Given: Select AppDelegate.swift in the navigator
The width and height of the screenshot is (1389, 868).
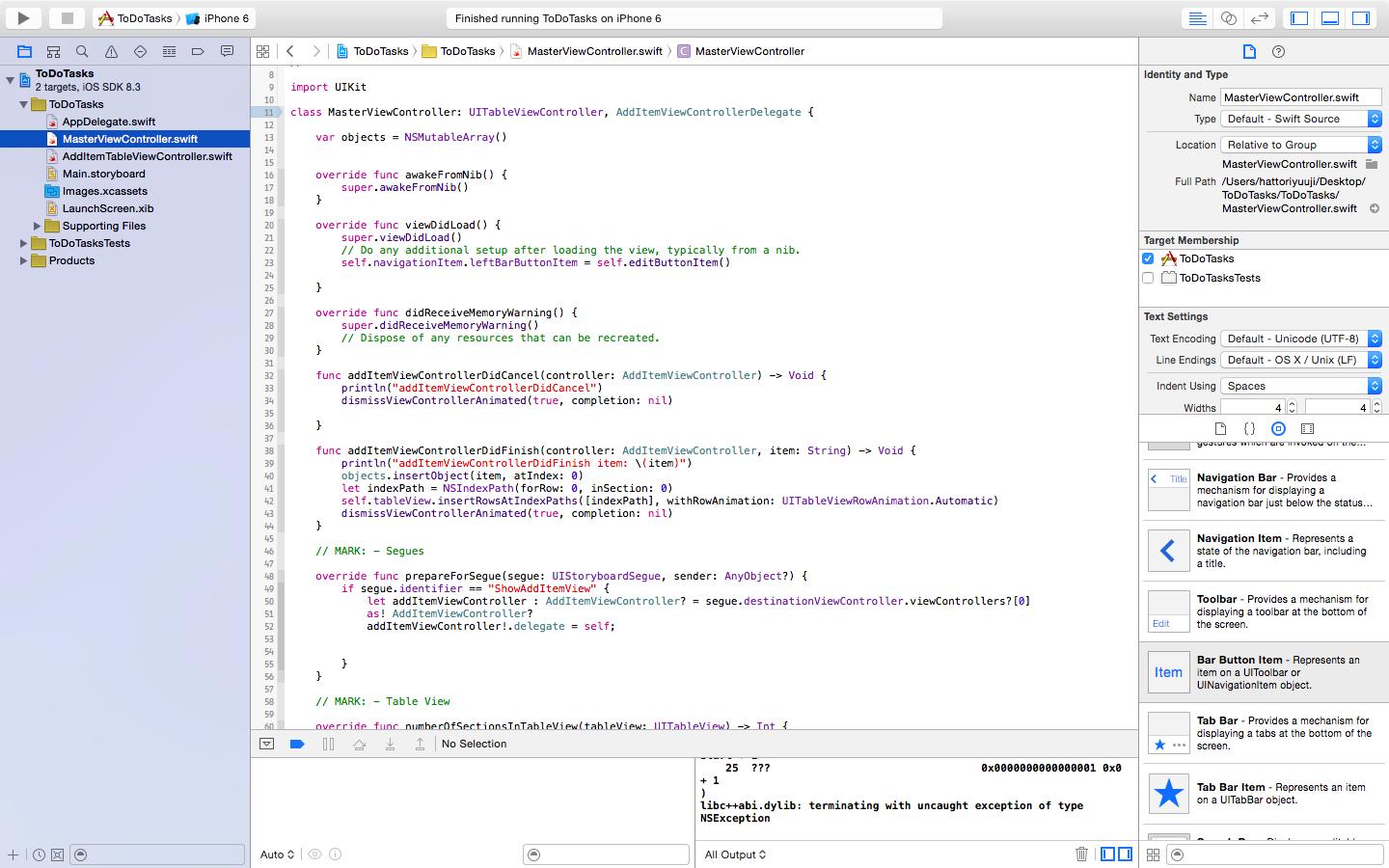Looking at the screenshot, I should pyautogui.click(x=108, y=122).
